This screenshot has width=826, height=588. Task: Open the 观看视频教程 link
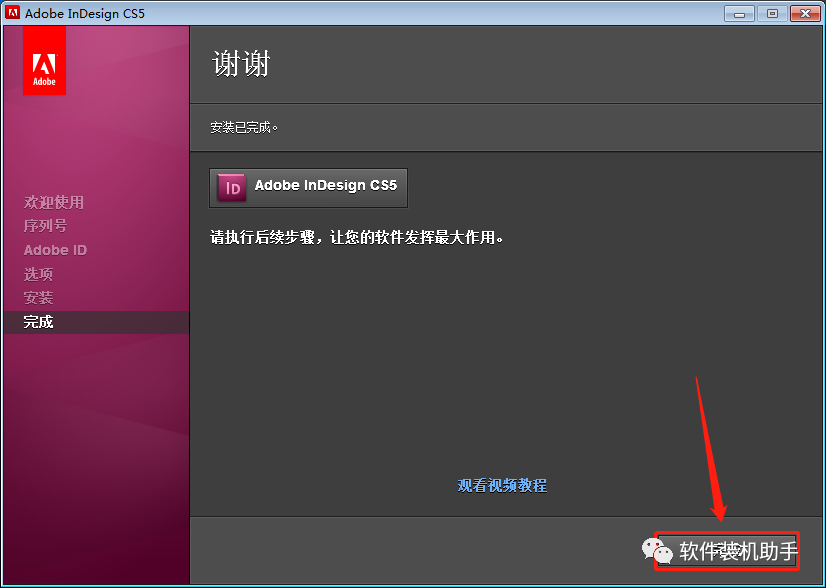pyautogui.click(x=502, y=485)
